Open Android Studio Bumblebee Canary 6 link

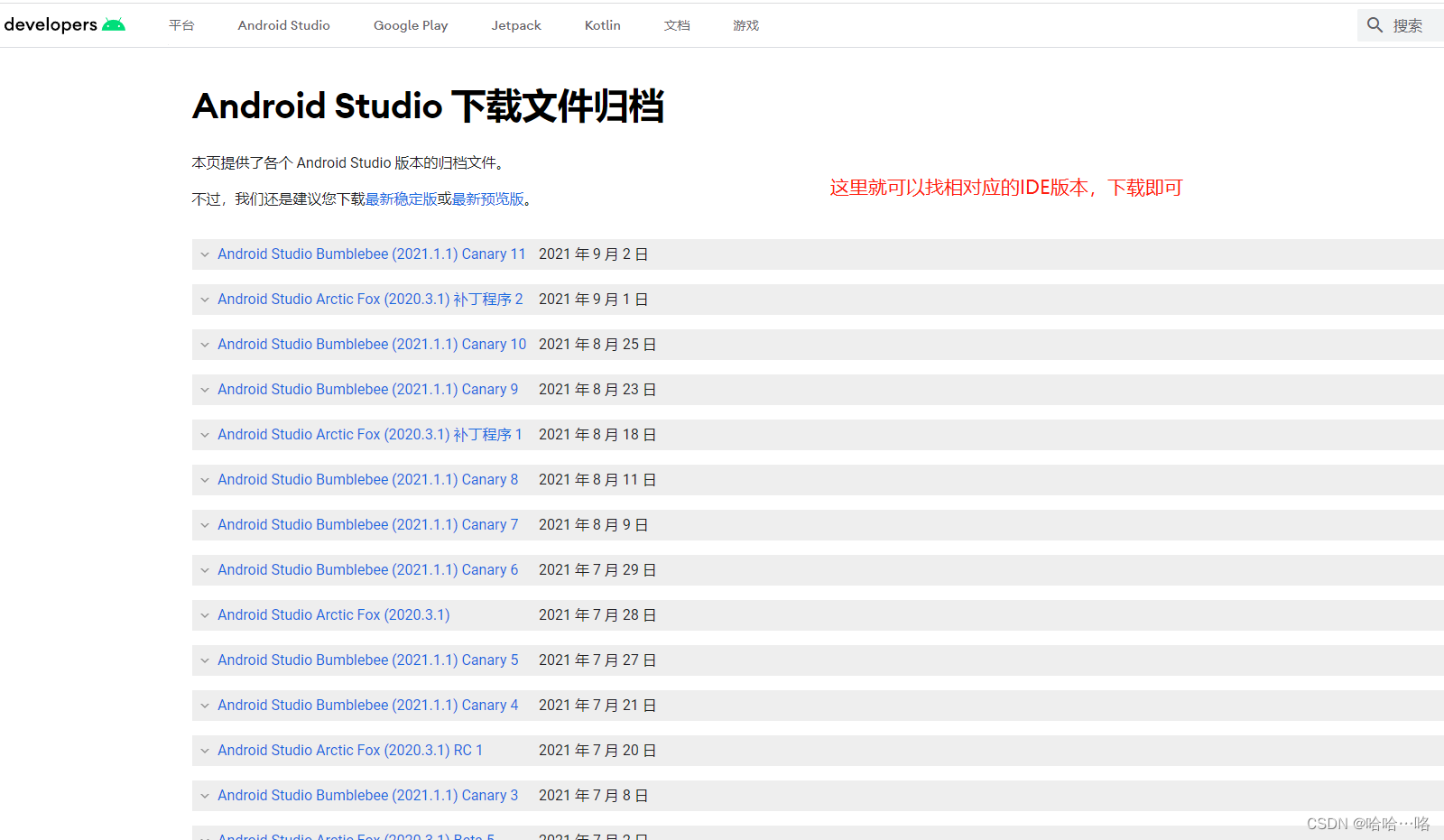tap(368, 570)
